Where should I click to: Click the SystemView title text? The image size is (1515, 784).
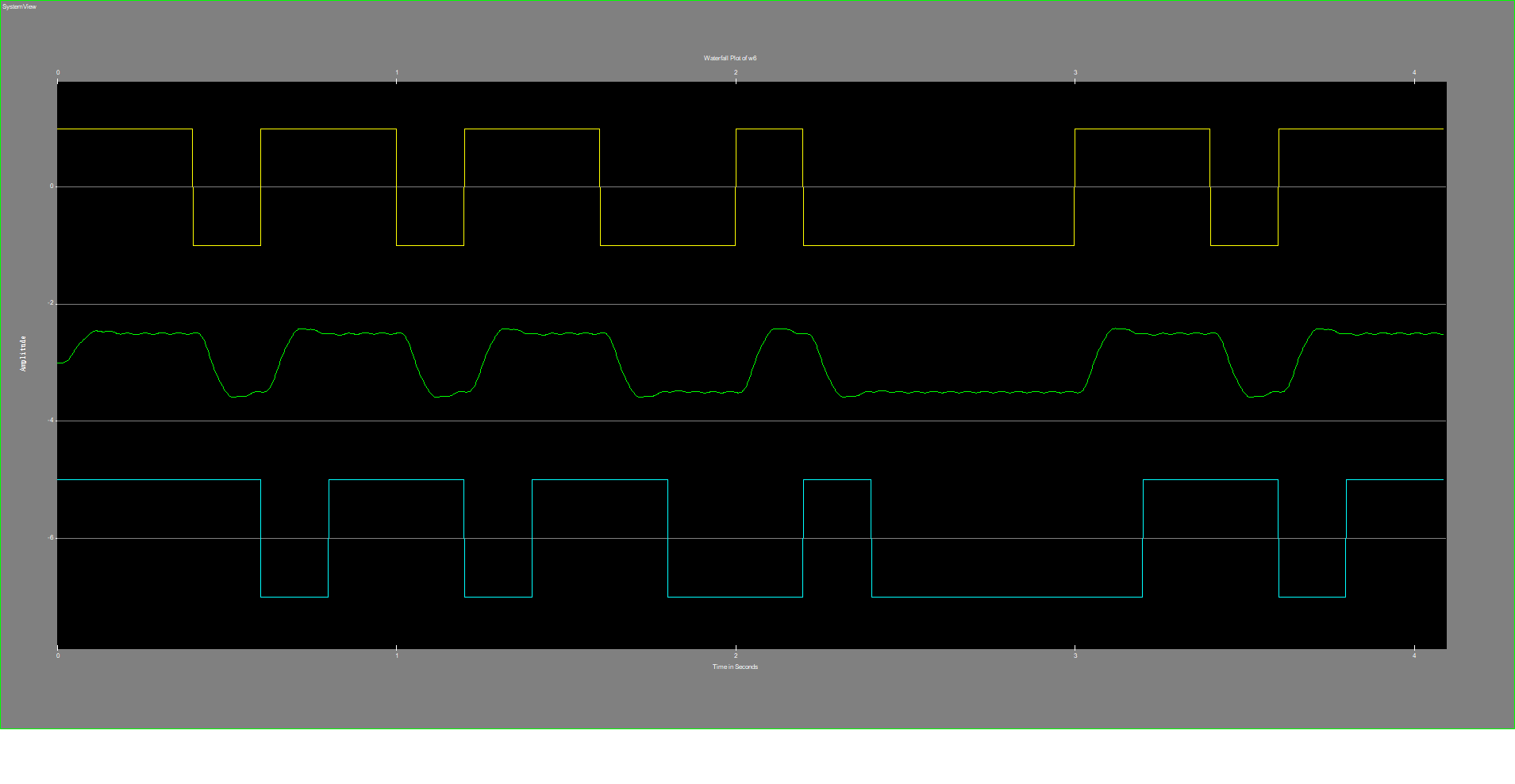point(20,6)
